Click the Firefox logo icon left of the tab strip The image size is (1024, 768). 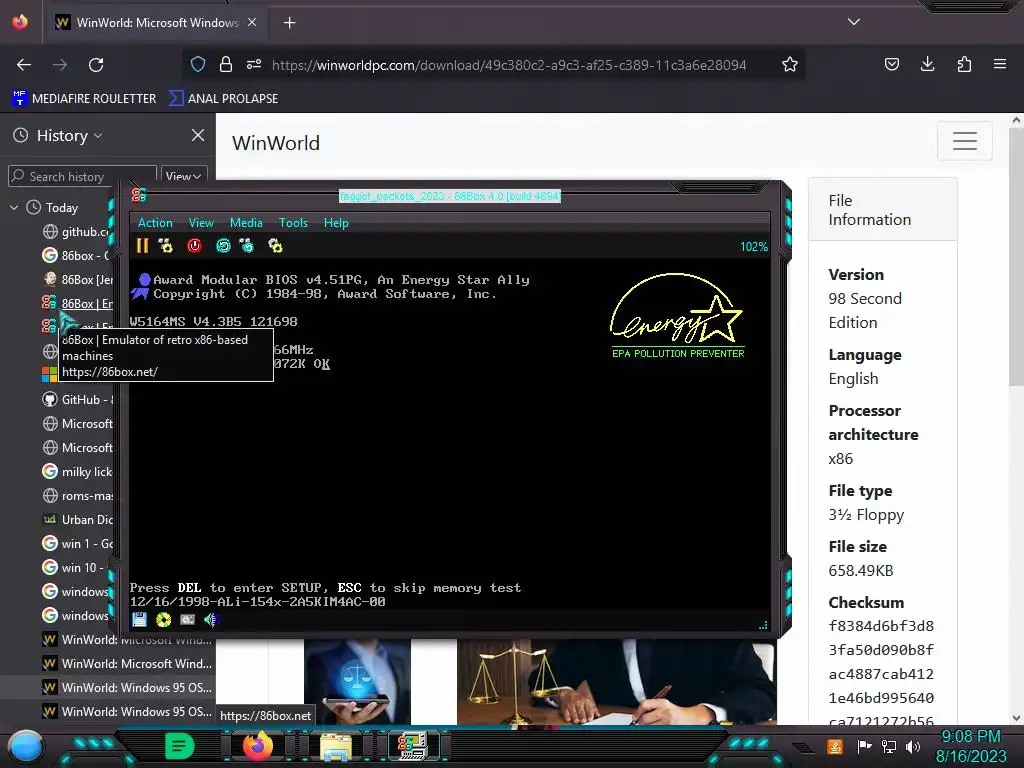[20, 22]
